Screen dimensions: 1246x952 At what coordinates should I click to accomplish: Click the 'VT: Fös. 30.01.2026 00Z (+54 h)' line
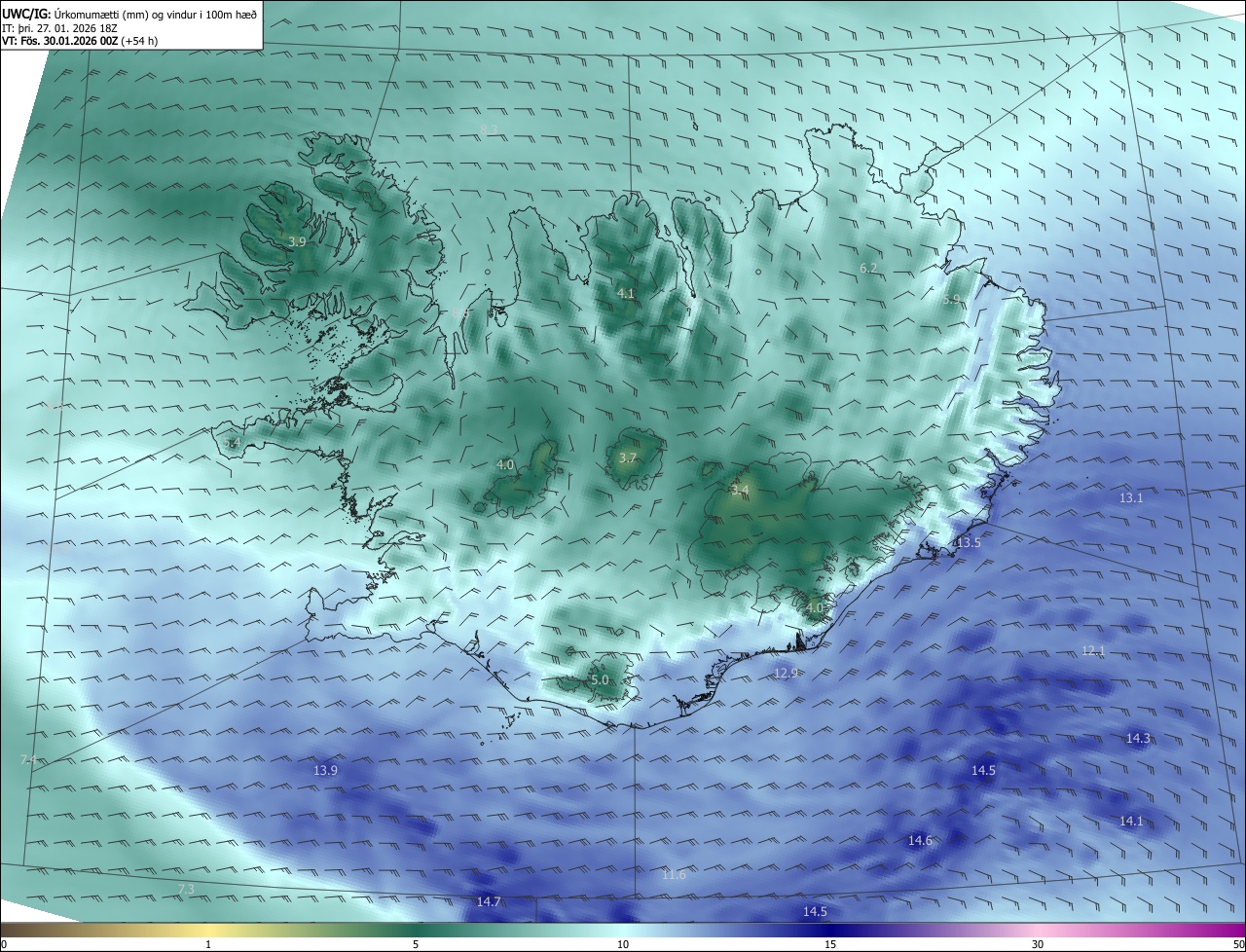(x=80, y=41)
